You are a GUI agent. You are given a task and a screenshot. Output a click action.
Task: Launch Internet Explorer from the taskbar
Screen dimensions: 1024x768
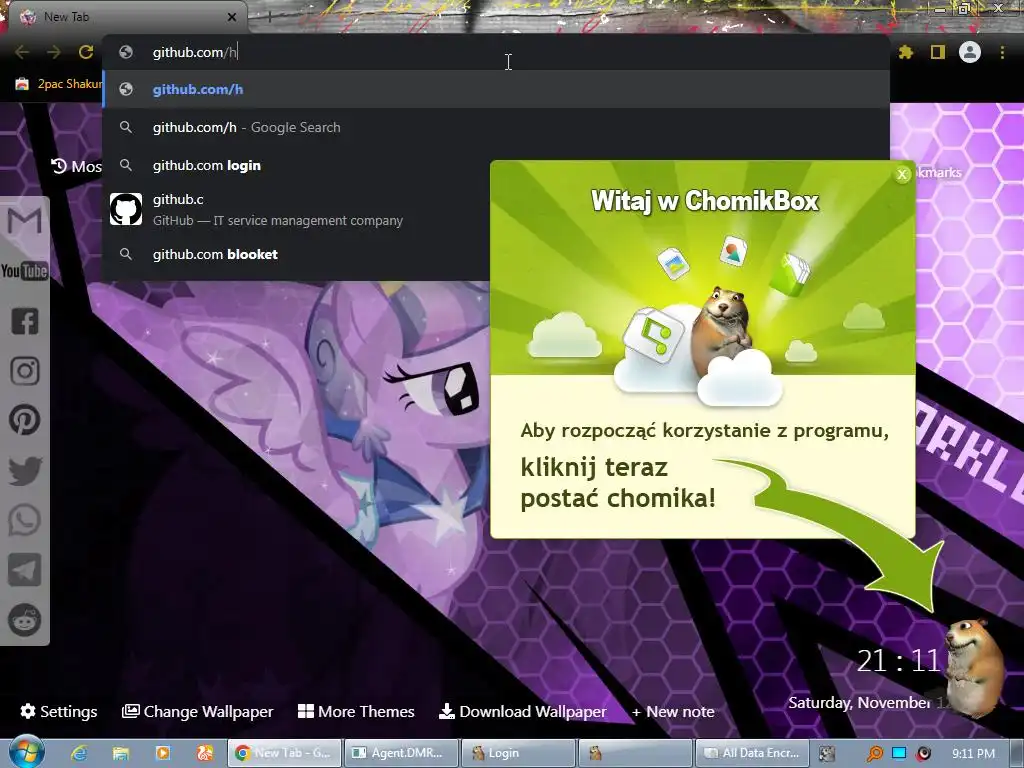79,753
